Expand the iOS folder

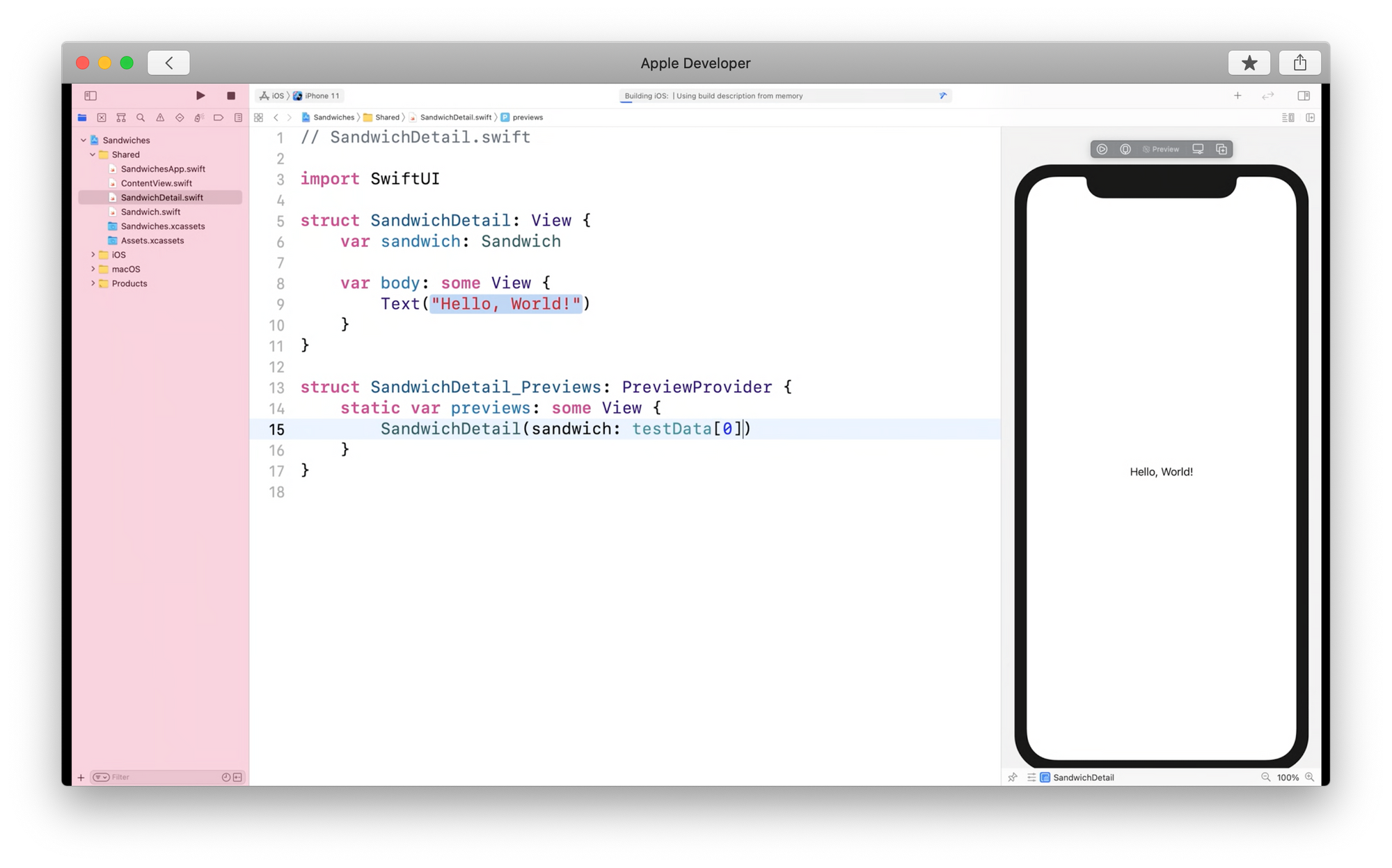[93, 255]
